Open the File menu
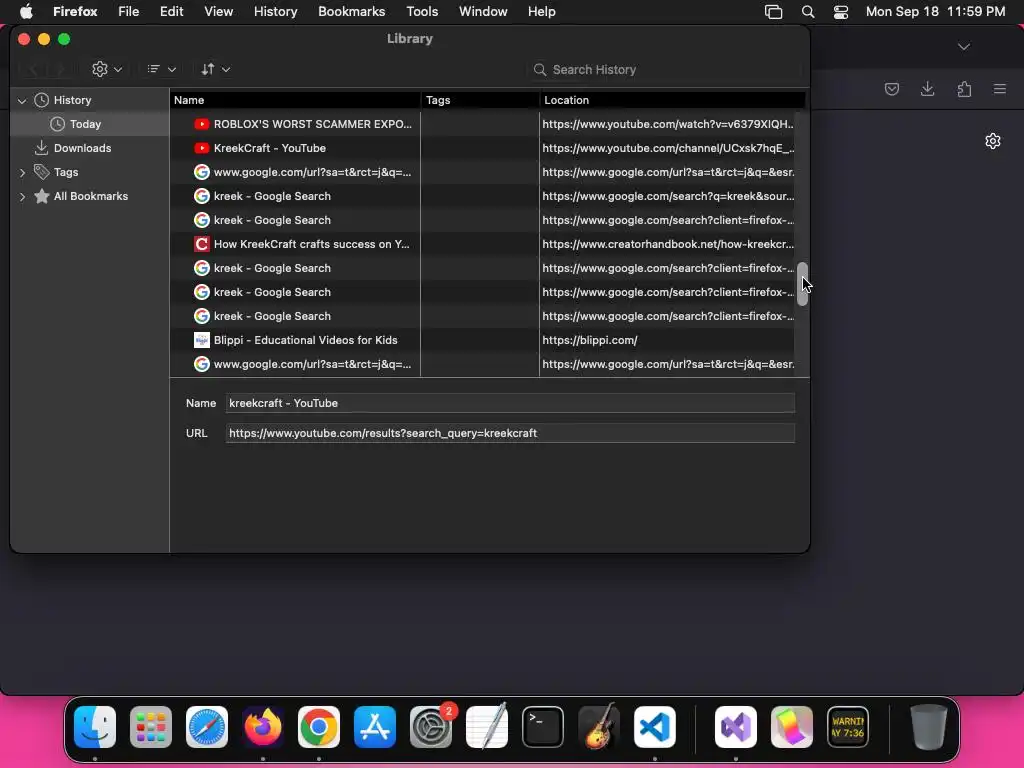 (129, 12)
